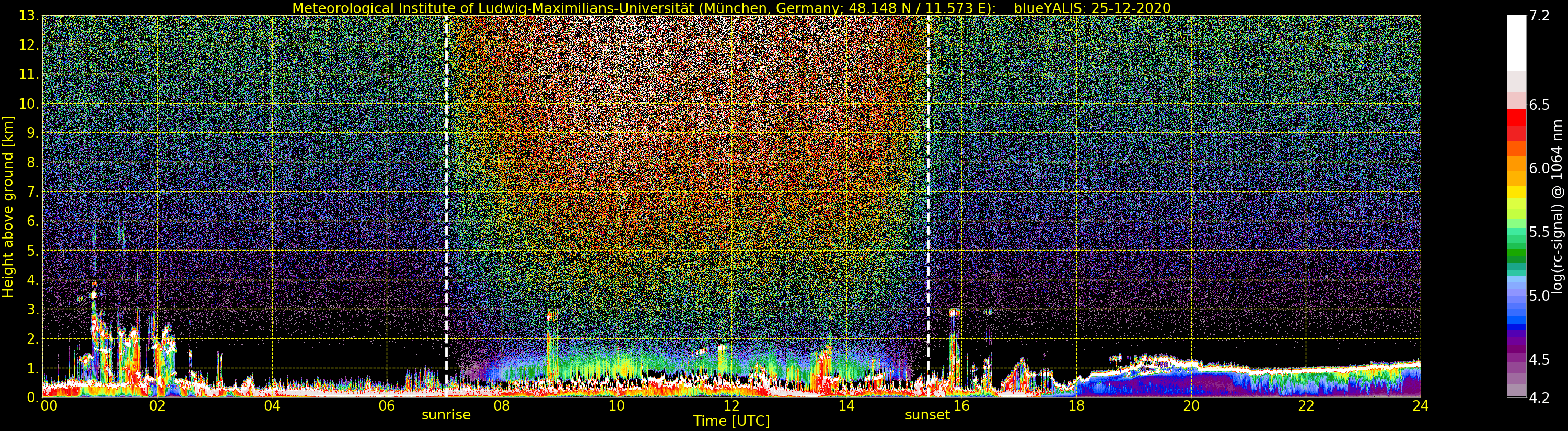The height and width of the screenshot is (431, 1568).
Task: Click the 12 tick on the time axis
Action: (x=731, y=406)
